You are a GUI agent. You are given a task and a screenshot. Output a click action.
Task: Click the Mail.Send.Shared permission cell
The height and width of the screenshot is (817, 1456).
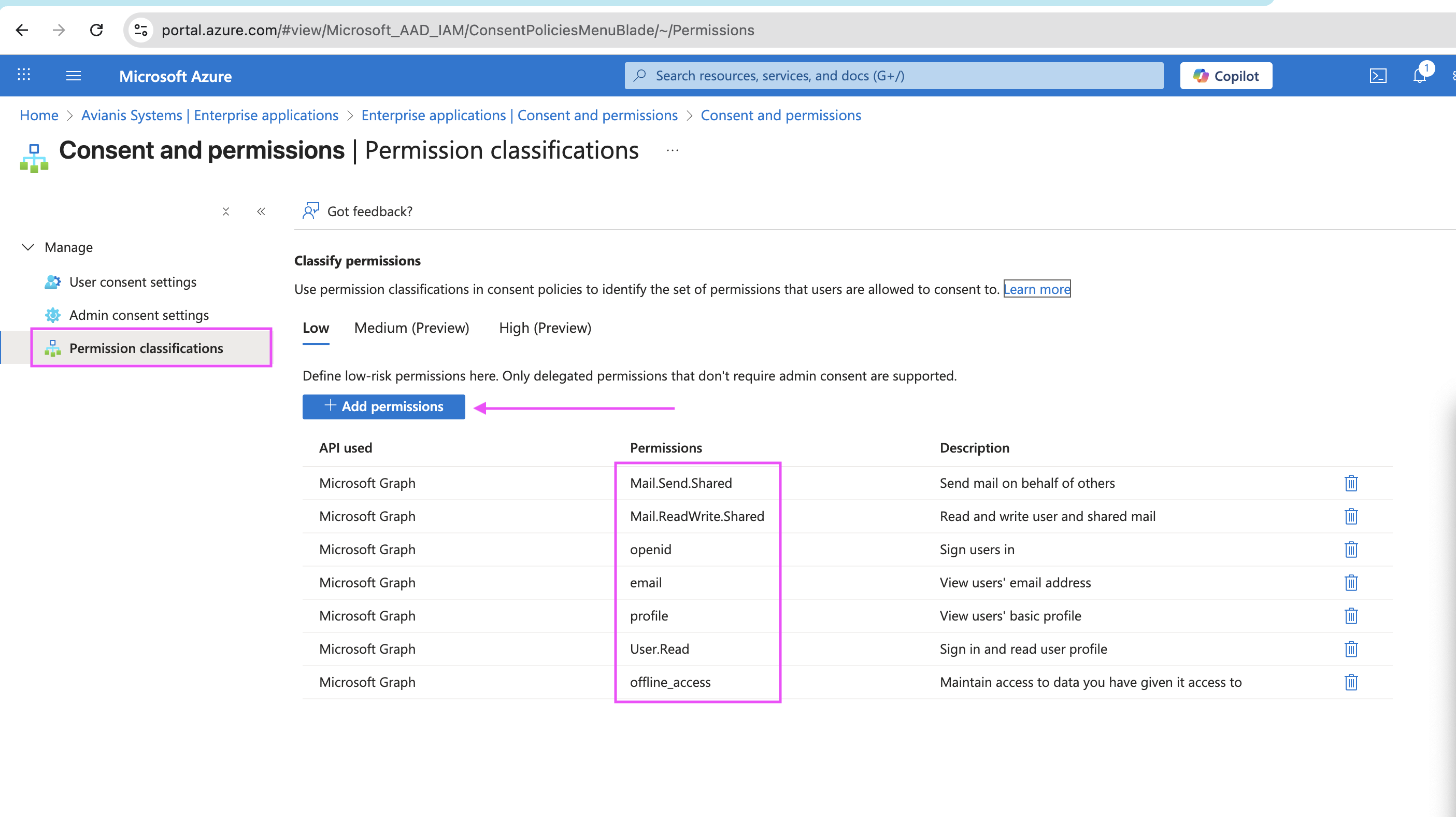[680, 483]
